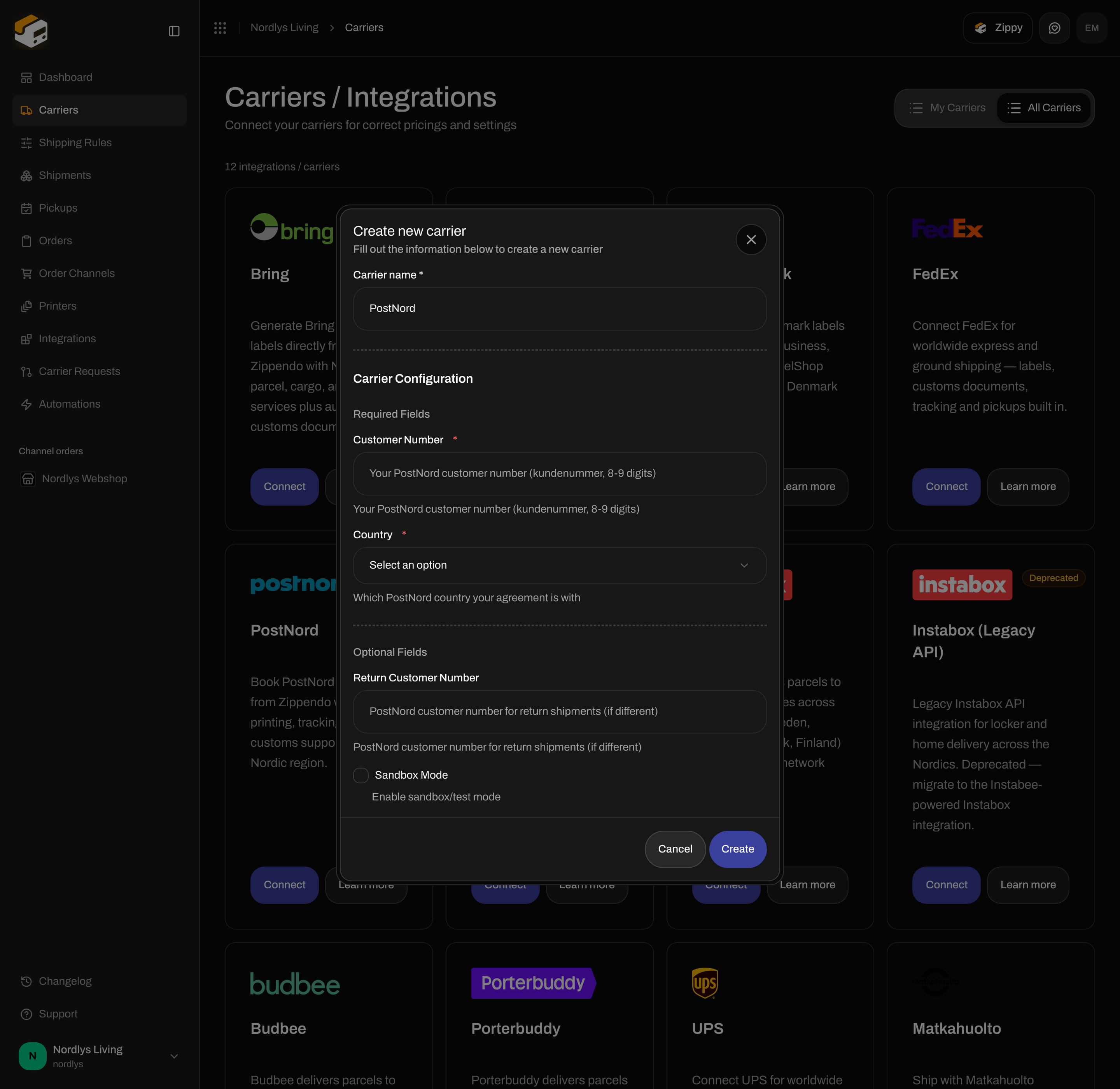
Task: Switch to My Carriers view
Action: 948,108
